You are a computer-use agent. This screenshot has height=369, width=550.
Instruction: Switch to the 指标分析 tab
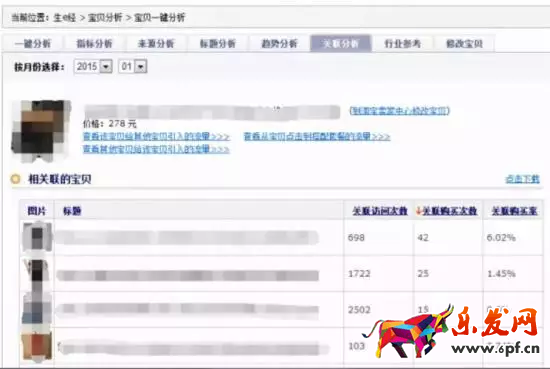click(94, 43)
